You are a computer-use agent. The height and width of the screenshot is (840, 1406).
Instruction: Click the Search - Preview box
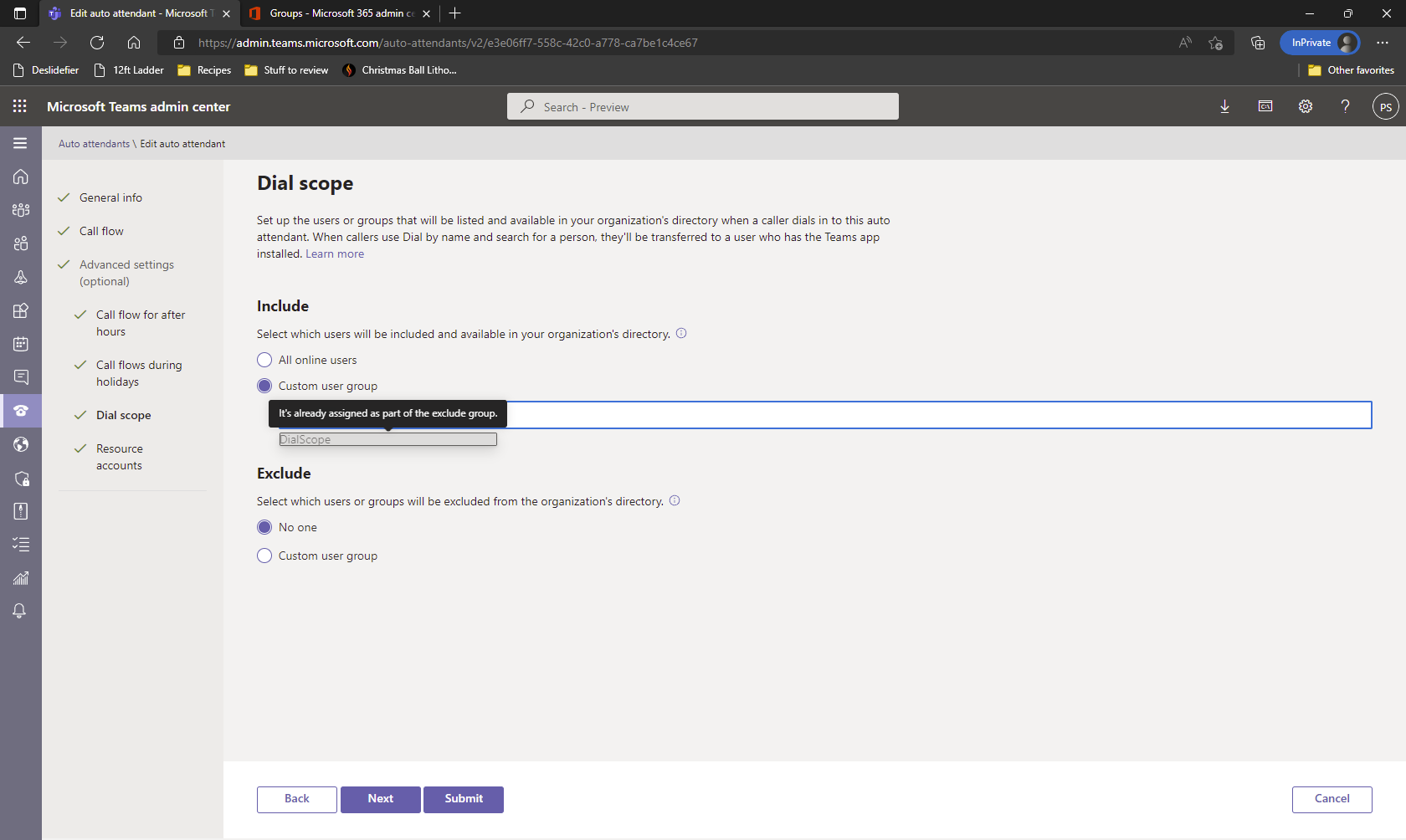pos(703,106)
